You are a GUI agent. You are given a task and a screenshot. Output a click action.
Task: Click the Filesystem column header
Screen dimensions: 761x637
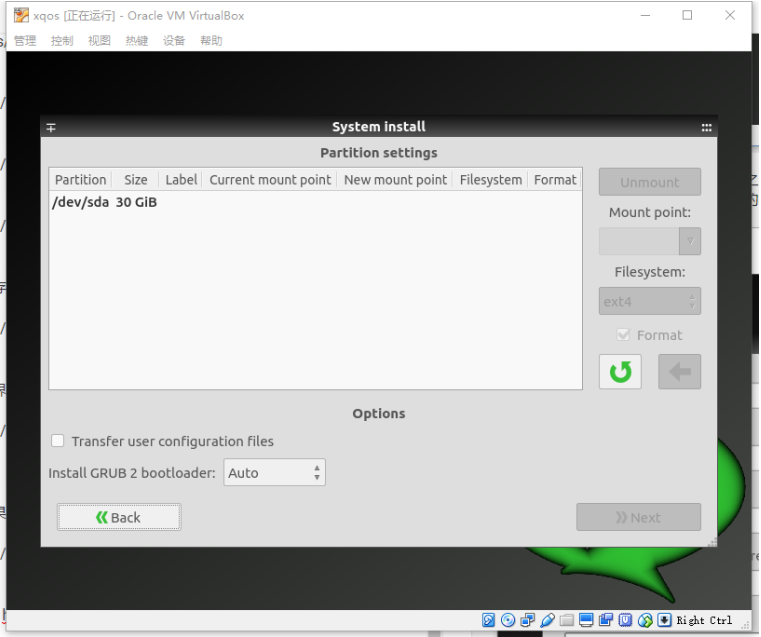click(491, 180)
